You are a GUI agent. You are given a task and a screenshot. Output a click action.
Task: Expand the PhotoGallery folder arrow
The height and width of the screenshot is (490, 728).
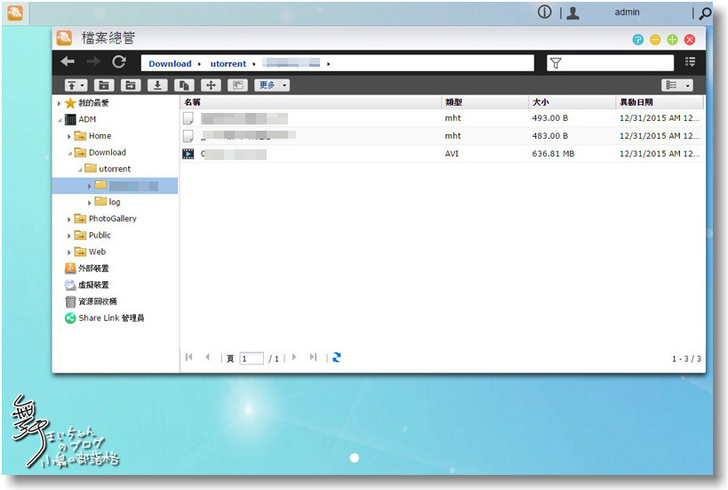click(69, 219)
